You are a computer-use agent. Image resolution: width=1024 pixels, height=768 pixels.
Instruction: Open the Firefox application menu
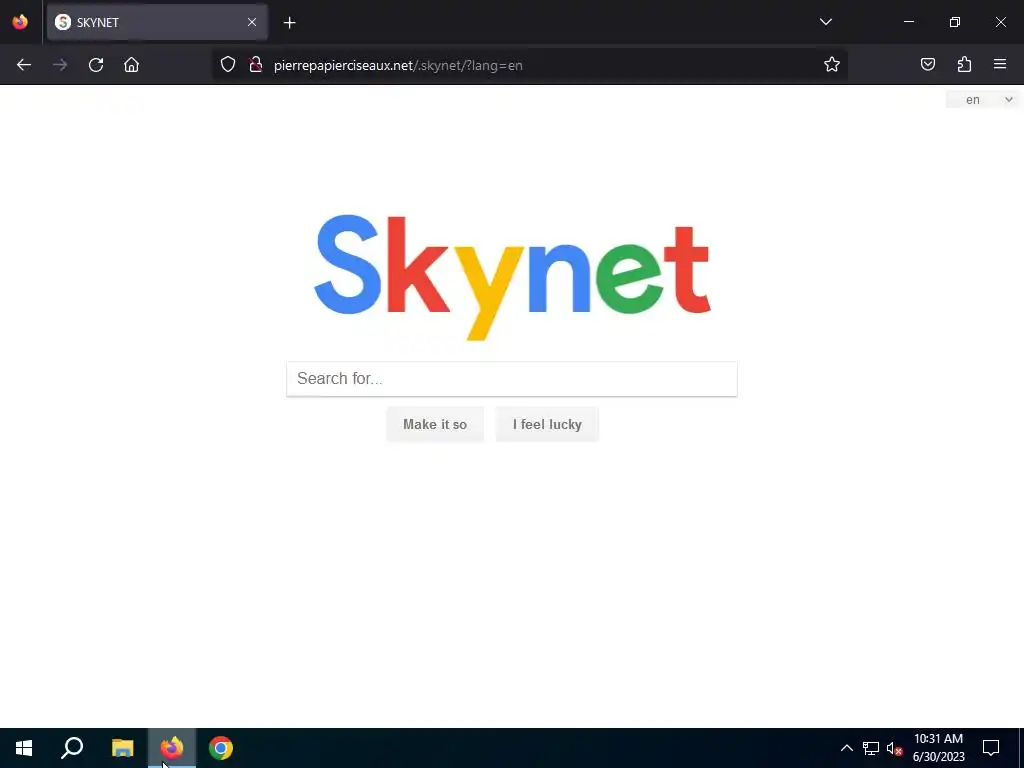point(1000,65)
